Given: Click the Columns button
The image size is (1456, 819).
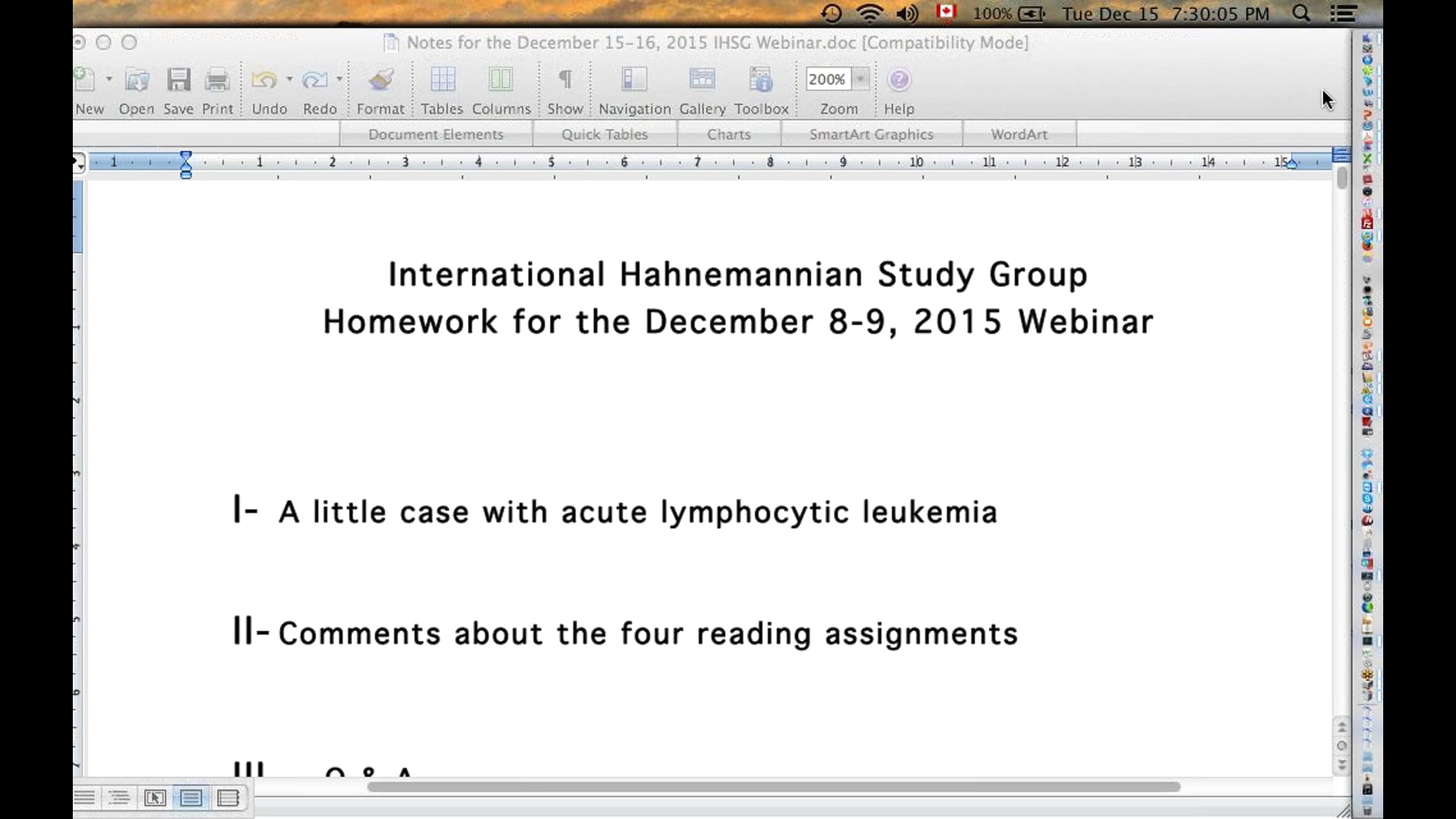Looking at the screenshot, I should click(501, 79).
